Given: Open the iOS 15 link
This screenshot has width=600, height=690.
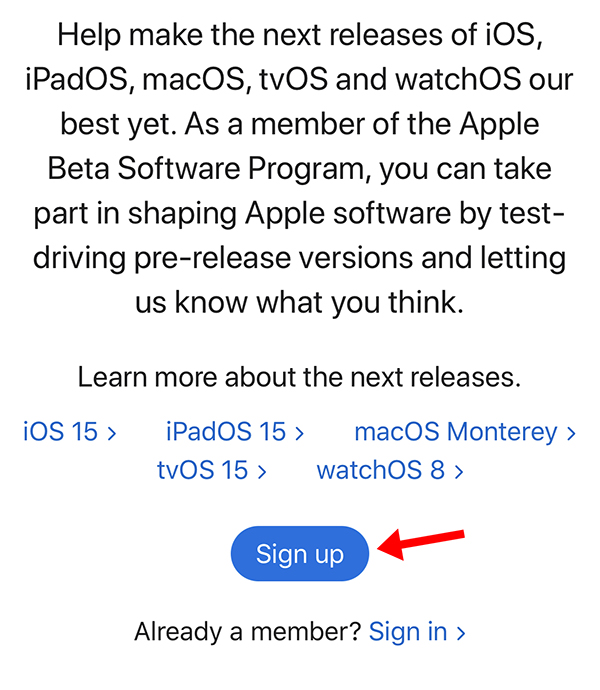Looking at the screenshot, I should click(60, 432).
